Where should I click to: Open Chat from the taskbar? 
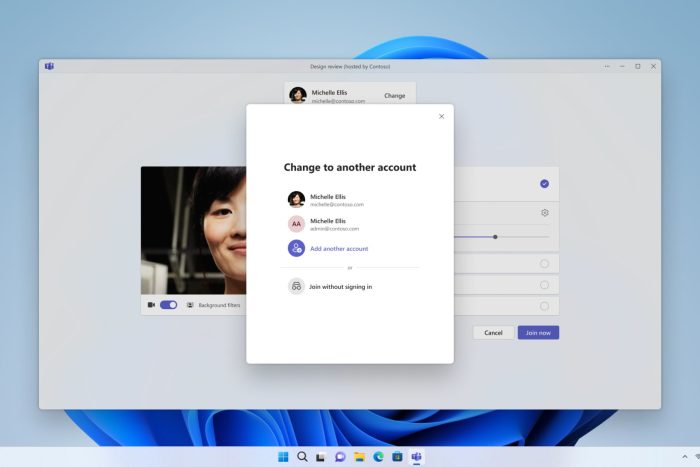coord(340,457)
